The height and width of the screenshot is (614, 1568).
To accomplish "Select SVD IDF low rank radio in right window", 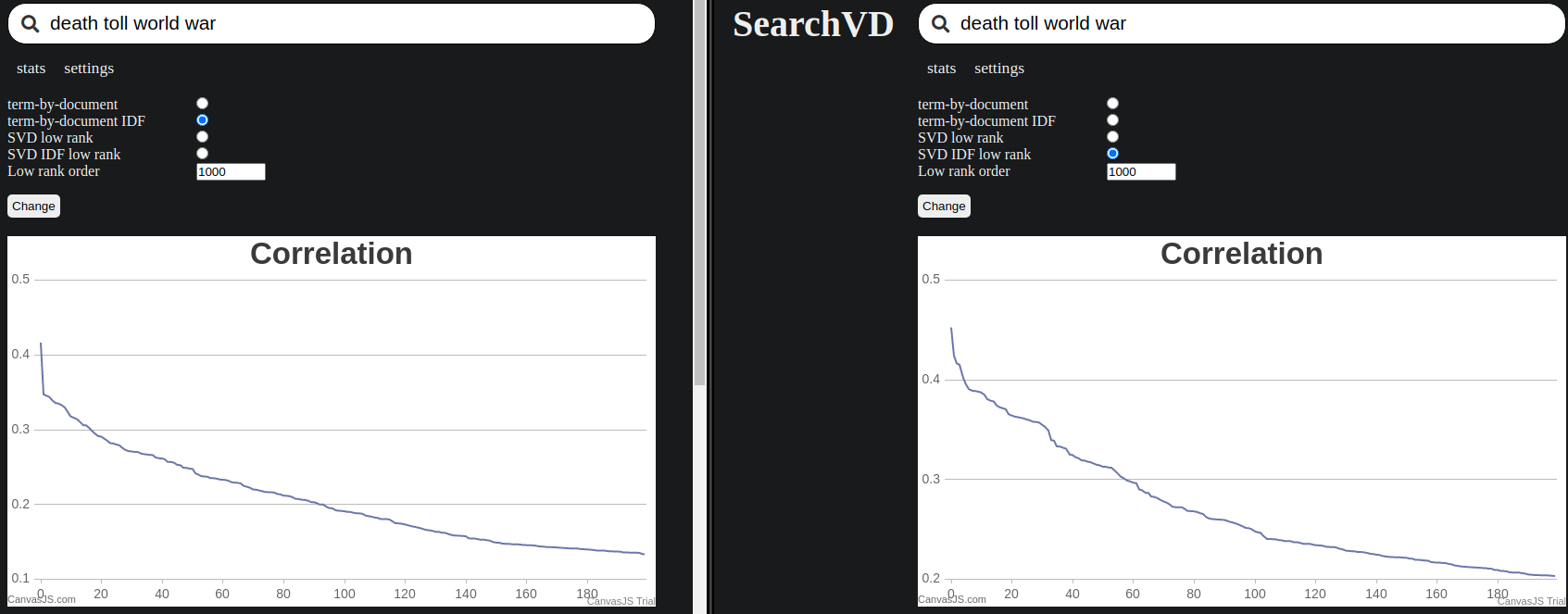I will click(x=1112, y=154).
